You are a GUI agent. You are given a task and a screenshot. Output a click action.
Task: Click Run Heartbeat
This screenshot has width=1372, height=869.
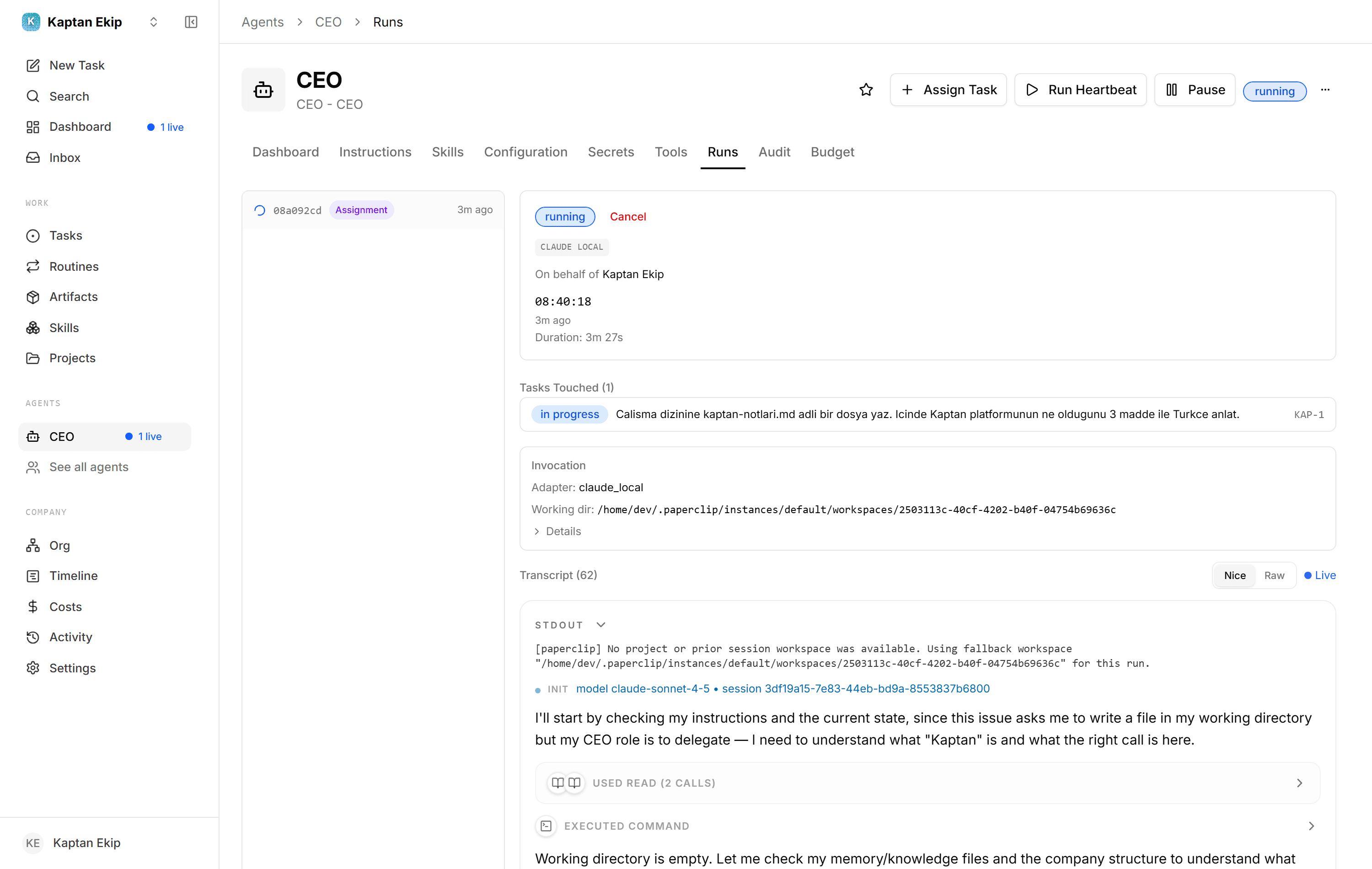[x=1080, y=90]
